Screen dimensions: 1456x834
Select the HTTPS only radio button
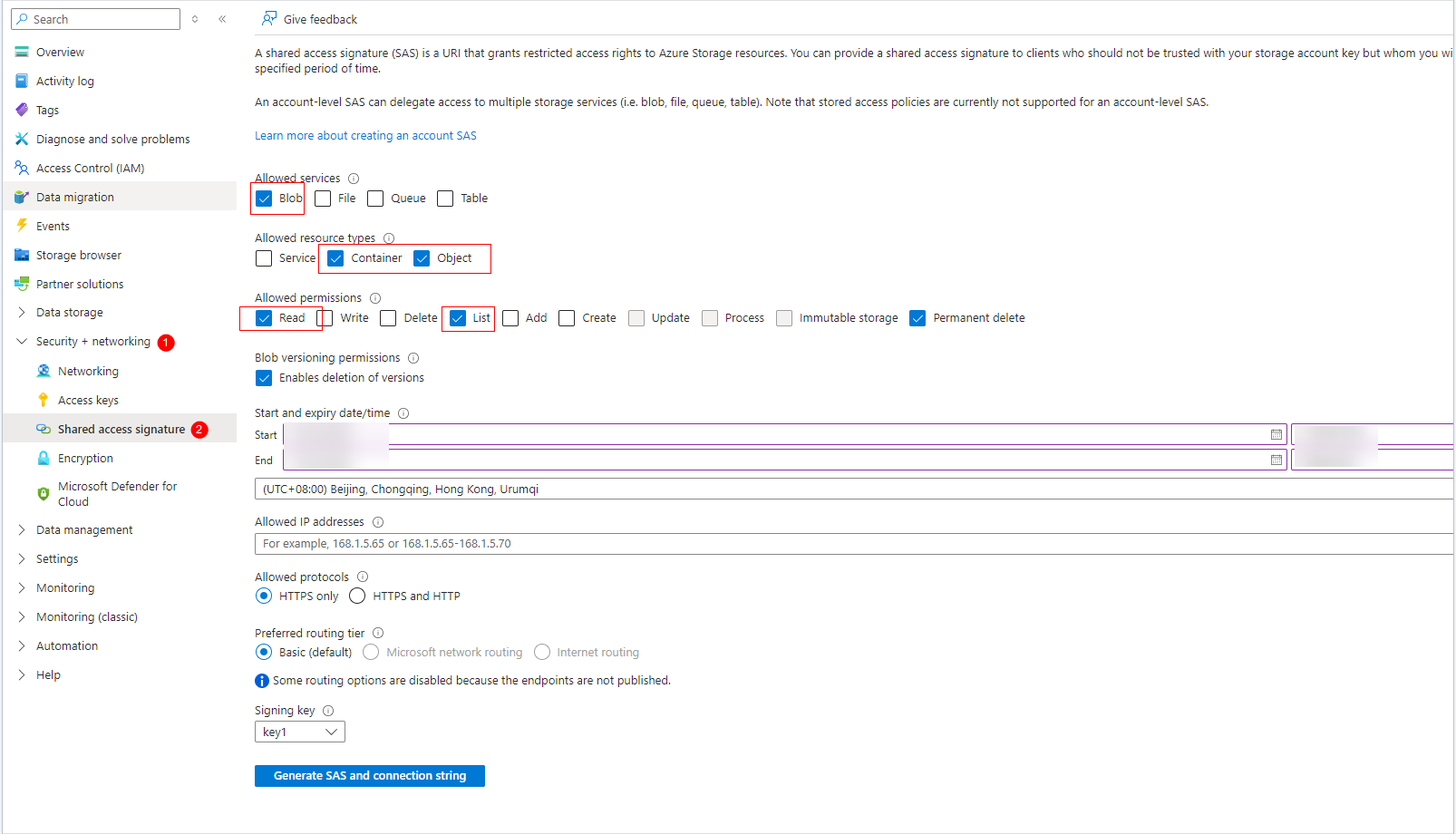(264, 596)
